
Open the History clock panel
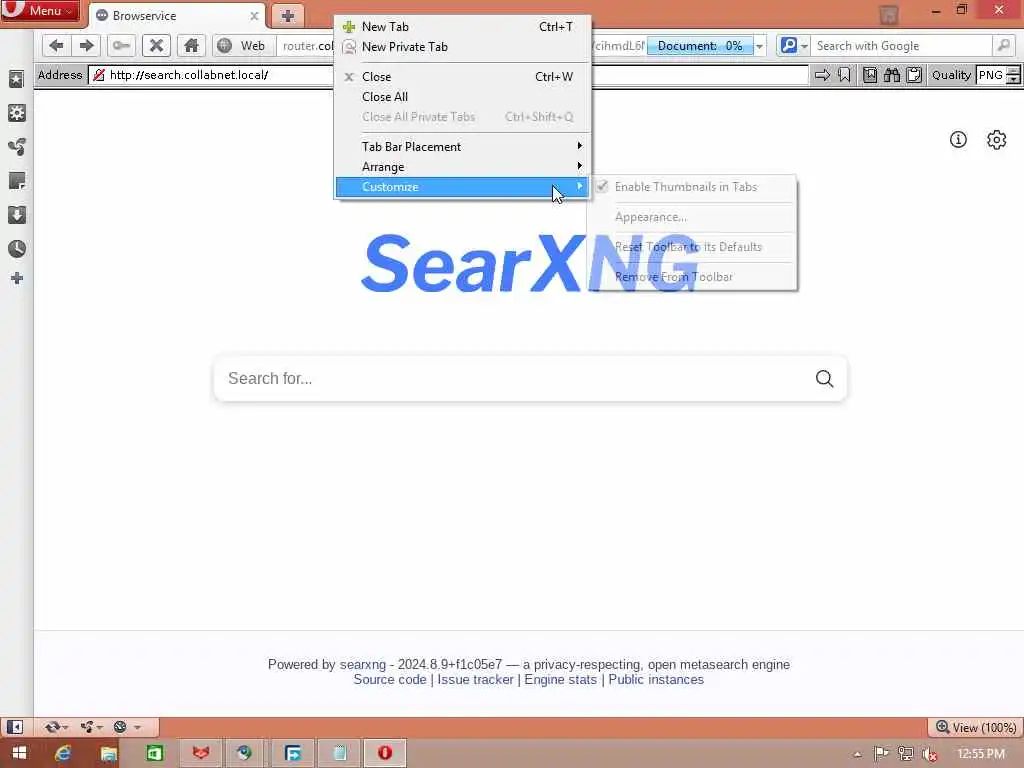click(x=16, y=248)
